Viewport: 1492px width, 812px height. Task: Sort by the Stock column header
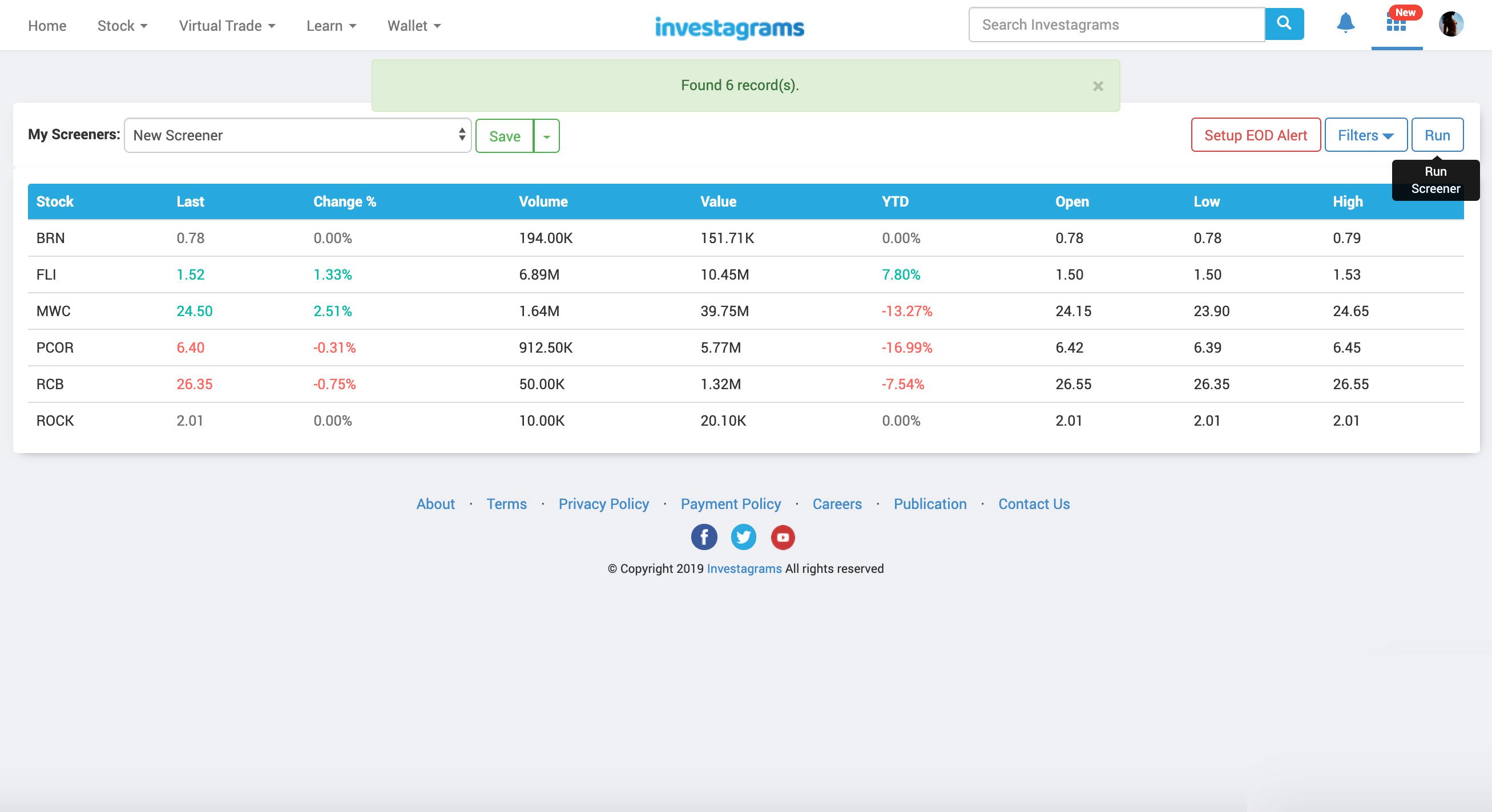coord(55,201)
